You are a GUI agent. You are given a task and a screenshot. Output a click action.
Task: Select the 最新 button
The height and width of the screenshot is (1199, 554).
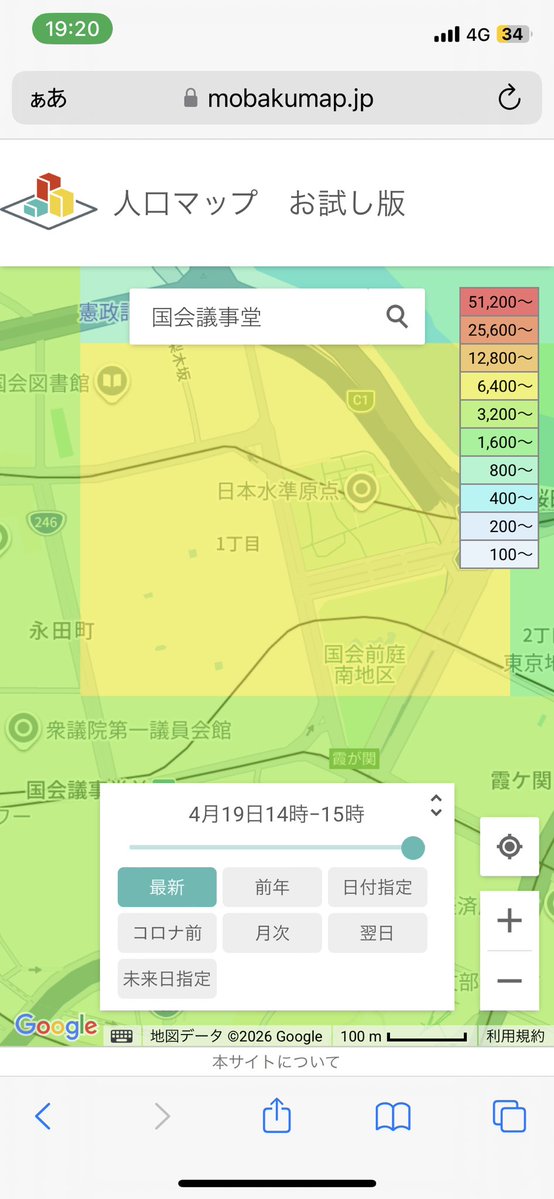tap(167, 887)
